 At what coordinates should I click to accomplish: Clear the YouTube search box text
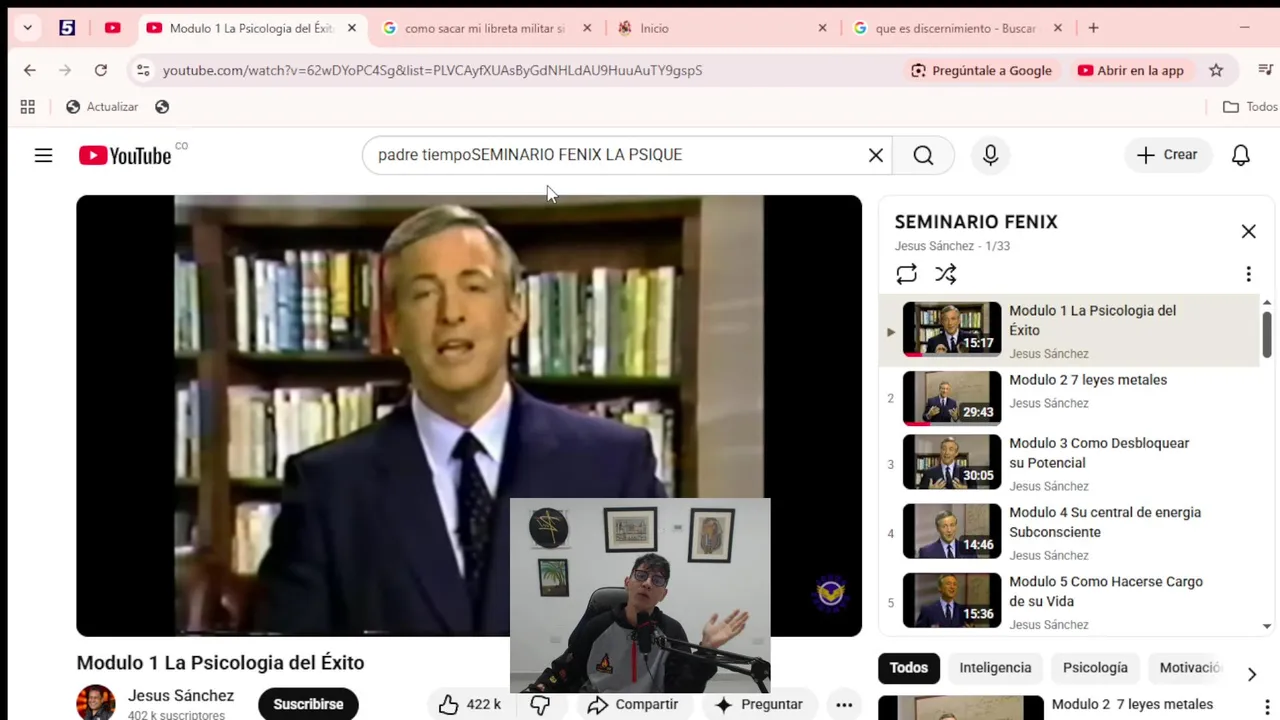876,155
